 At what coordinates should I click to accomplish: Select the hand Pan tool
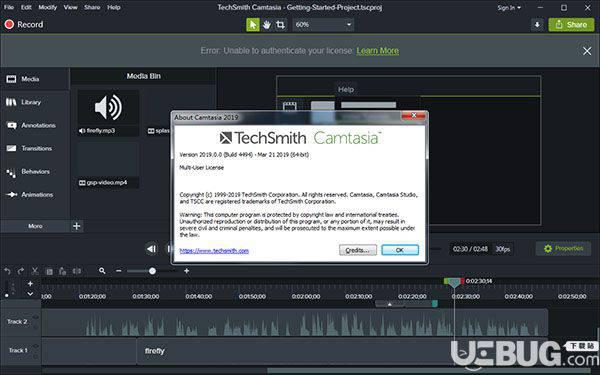[267, 25]
